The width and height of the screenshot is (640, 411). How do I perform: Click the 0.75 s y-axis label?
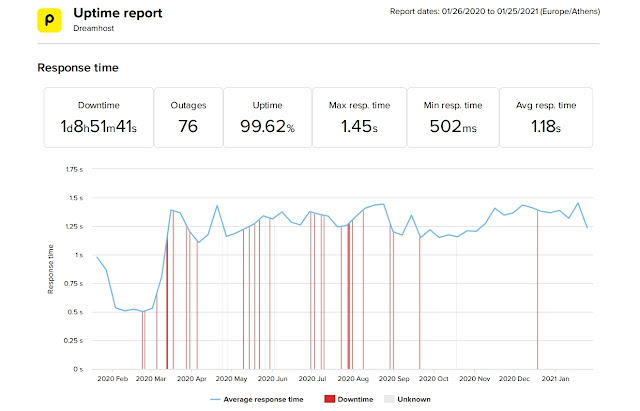pos(73,284)
